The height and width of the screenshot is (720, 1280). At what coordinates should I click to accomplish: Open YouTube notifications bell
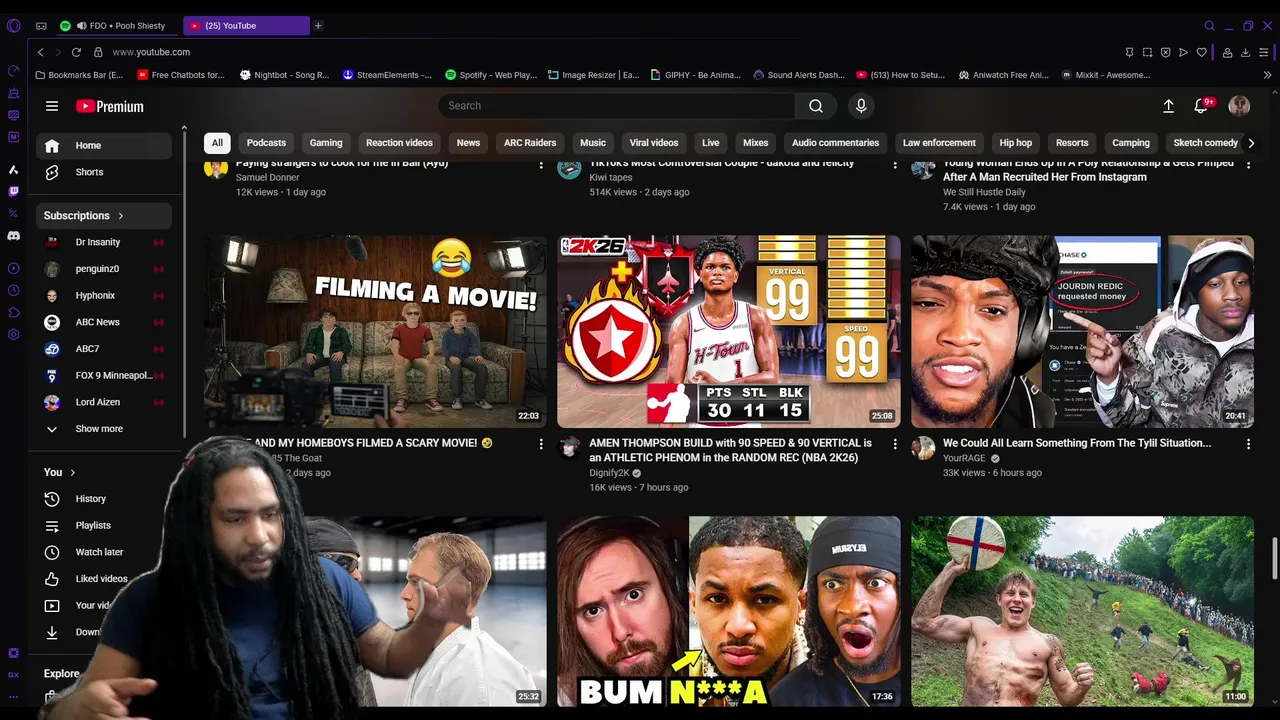coord(1202,106)
